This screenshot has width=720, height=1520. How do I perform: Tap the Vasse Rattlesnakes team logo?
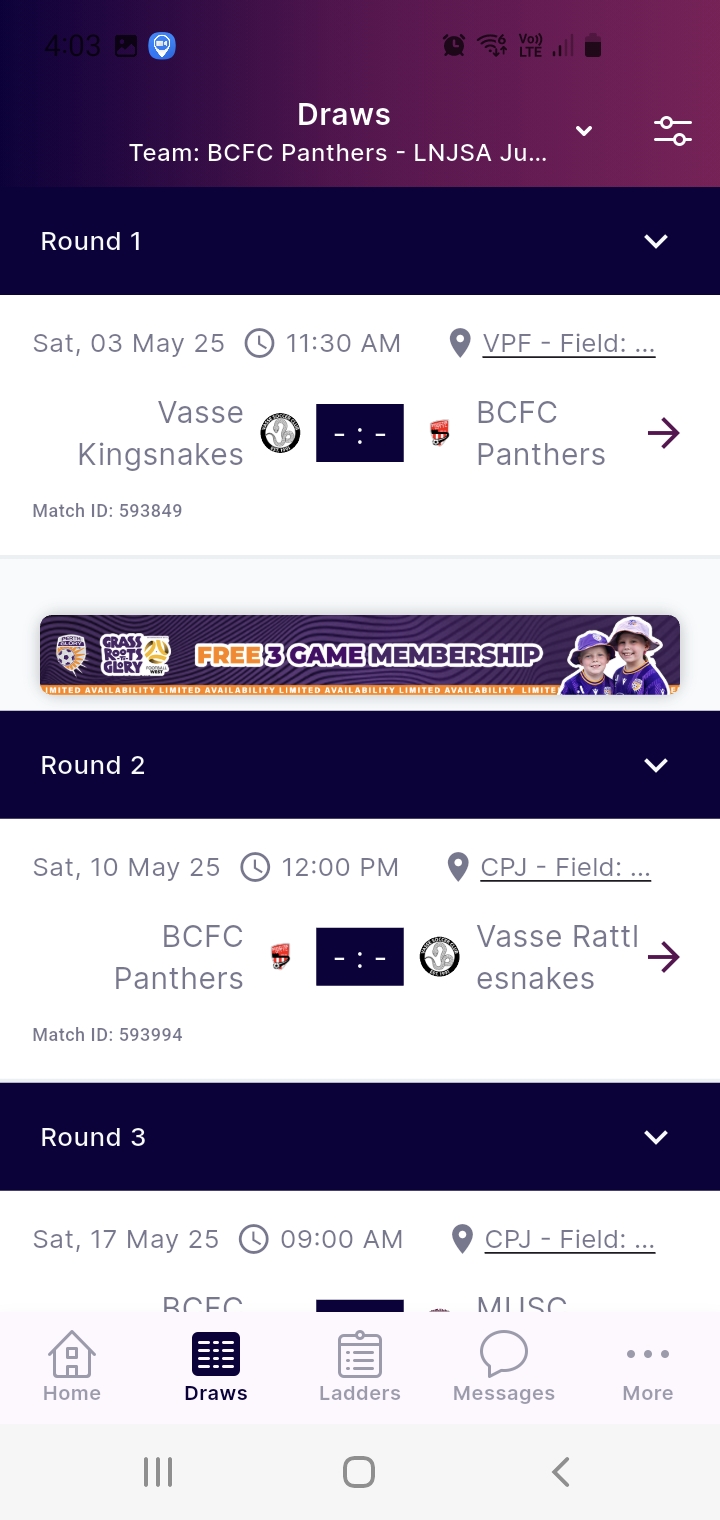click(439, 957)
